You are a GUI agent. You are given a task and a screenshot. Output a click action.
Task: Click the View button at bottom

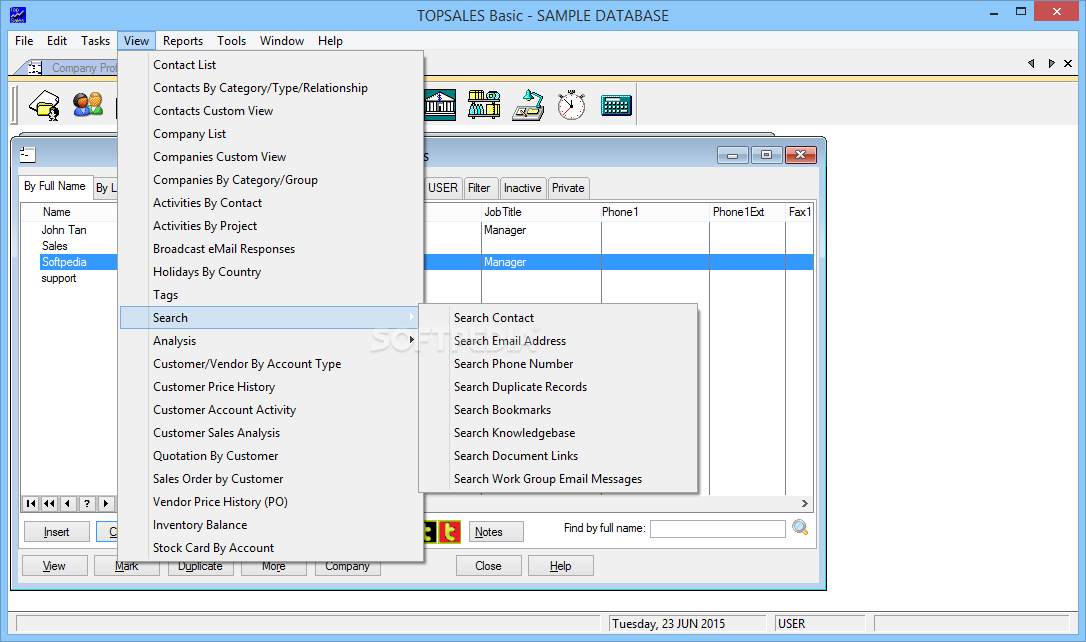55,566
